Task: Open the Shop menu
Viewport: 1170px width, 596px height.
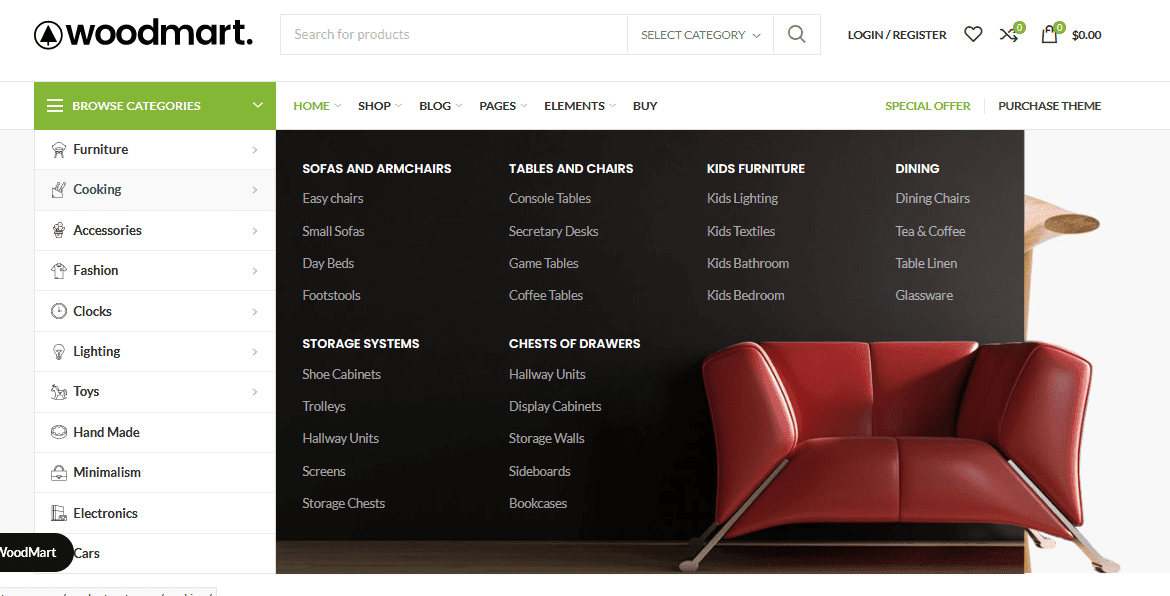Action: (379, 106)
